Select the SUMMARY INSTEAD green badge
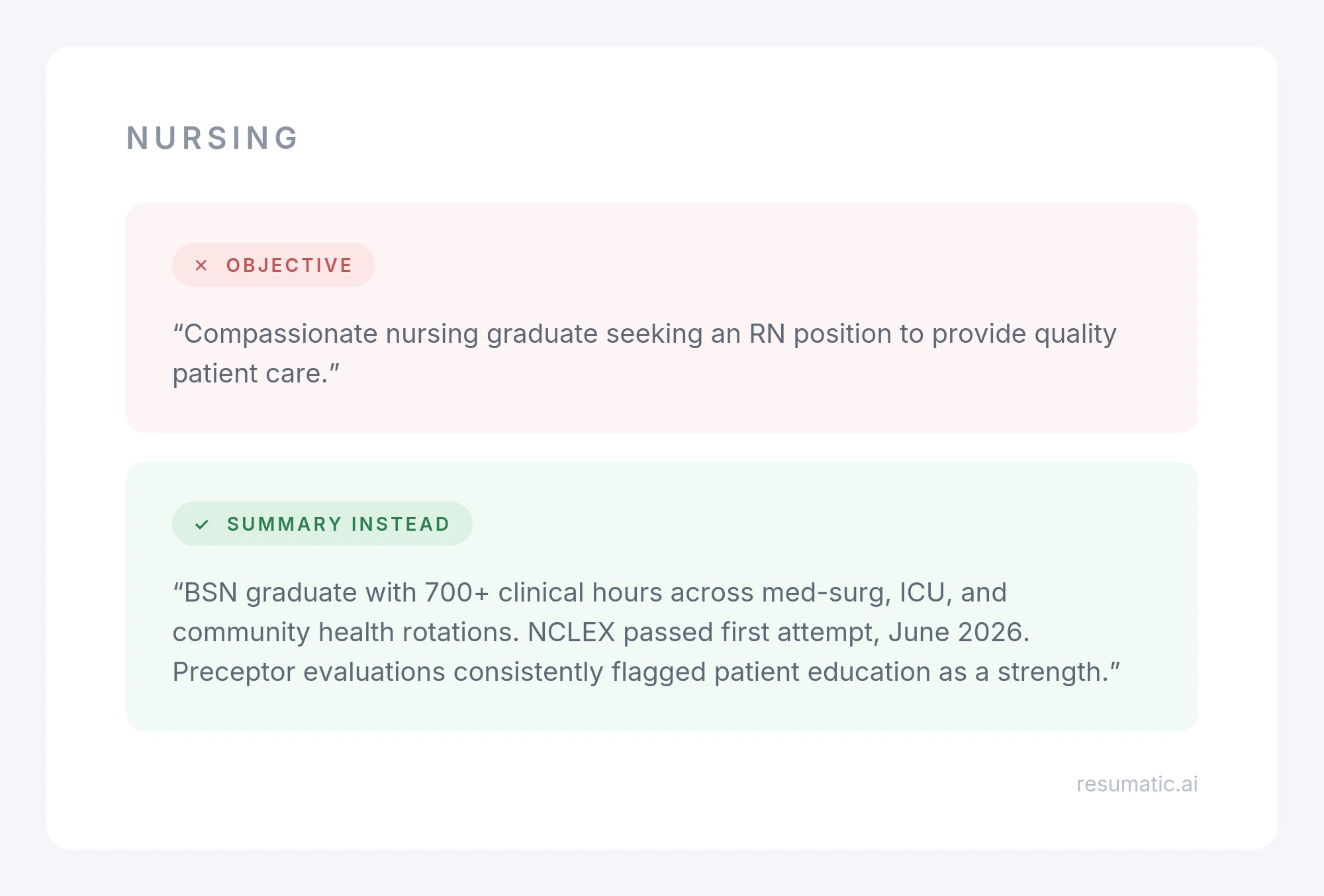Screen dimensions: 1324x896 (x=322, y=523)
